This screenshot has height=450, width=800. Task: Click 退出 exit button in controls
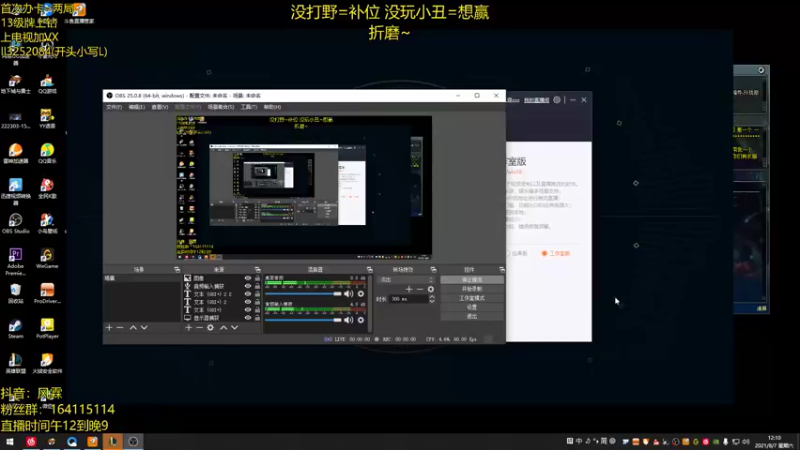(472, 316)
